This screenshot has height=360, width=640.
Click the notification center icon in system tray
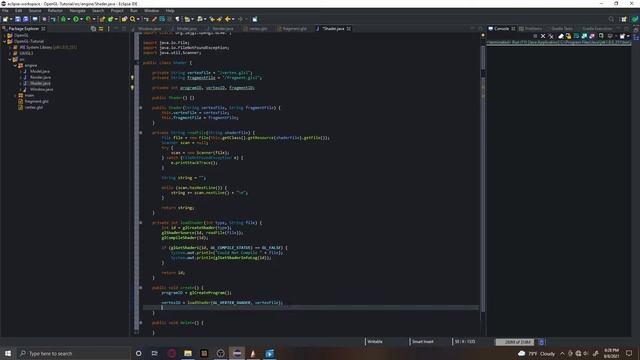629,353
